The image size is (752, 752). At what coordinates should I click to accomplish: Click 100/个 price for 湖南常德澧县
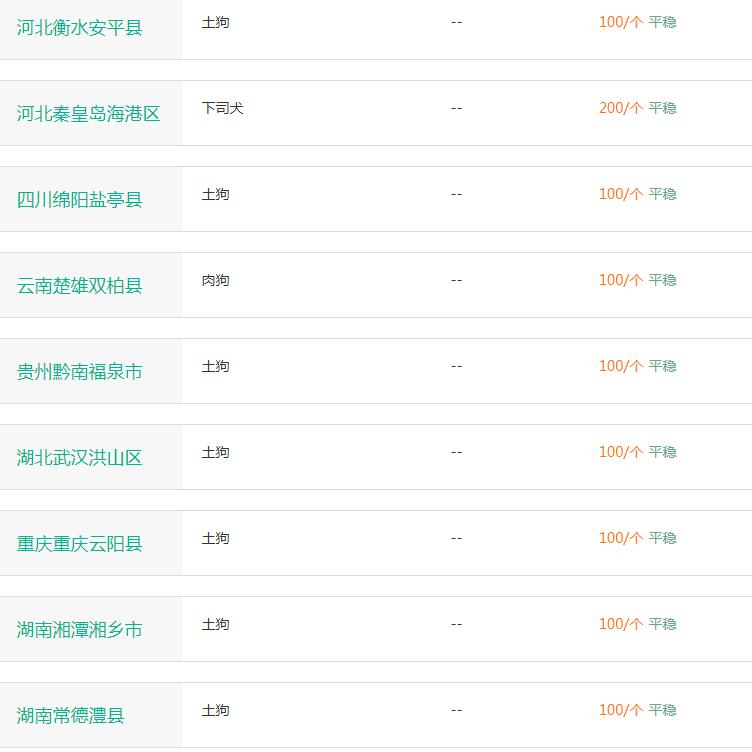click(621, 710)
